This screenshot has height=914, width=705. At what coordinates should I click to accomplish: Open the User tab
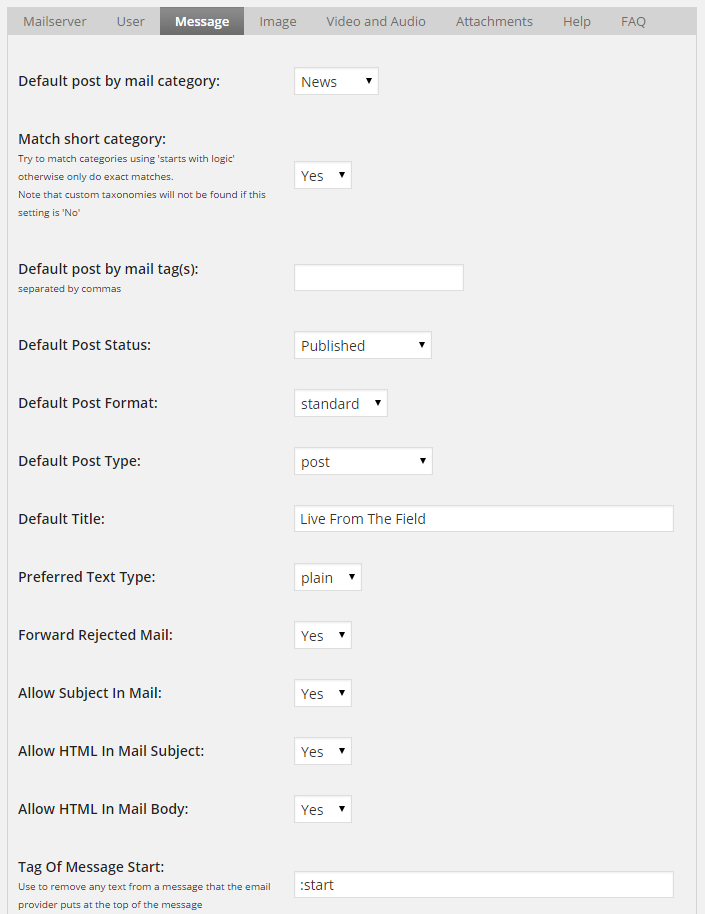[130, 21]
